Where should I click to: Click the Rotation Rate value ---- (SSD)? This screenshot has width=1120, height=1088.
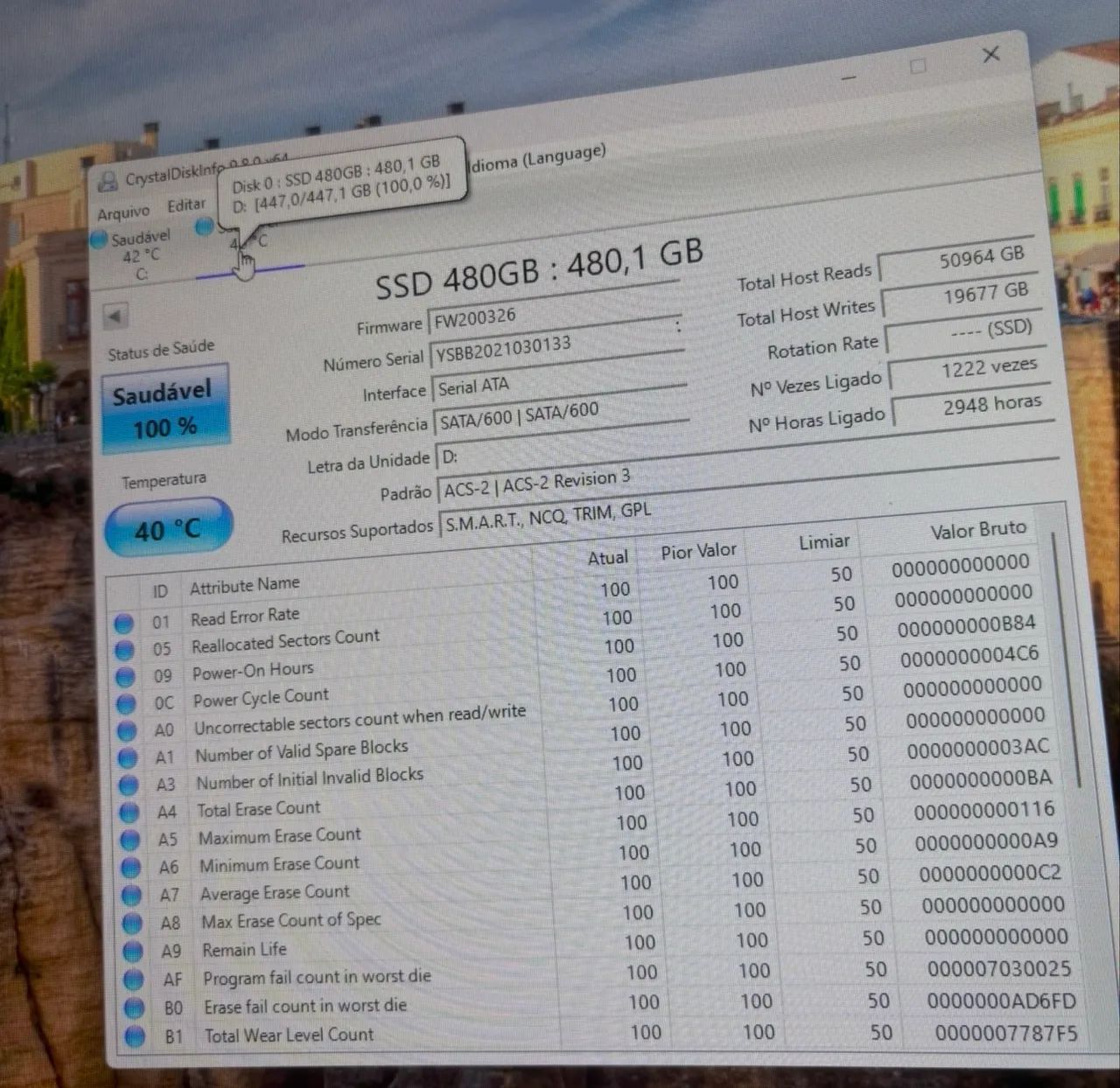(x=965, y=331)
